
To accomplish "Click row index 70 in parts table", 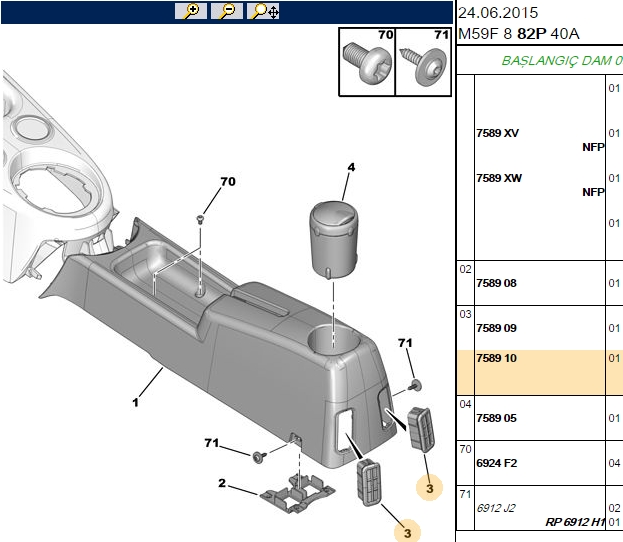I will [x=465, y=449].
